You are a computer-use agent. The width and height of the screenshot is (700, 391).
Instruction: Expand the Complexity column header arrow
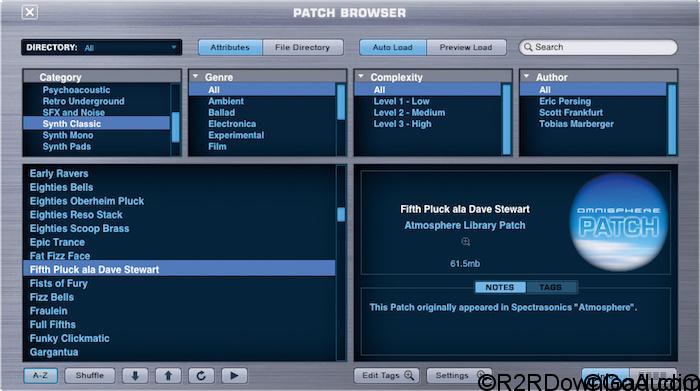361,77
